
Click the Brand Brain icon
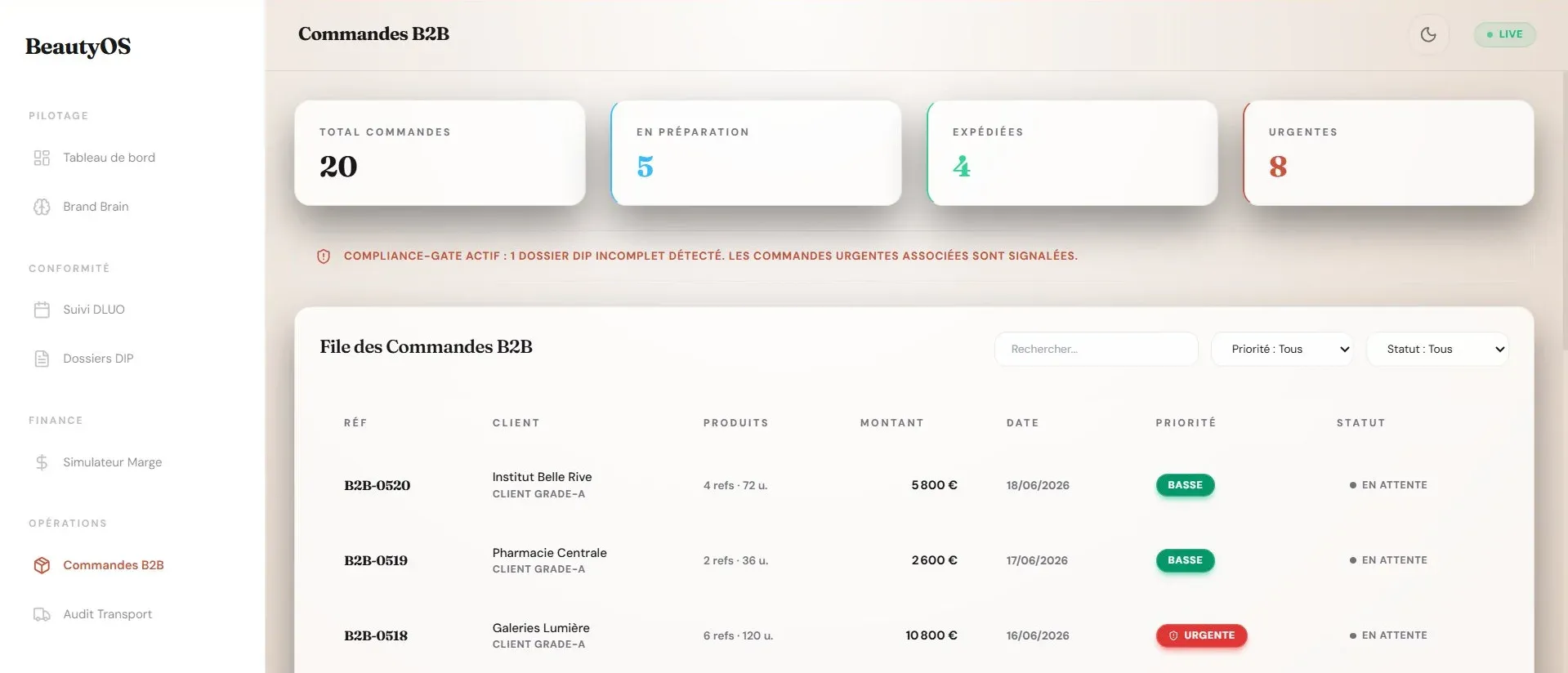click(x=42, y=207)
